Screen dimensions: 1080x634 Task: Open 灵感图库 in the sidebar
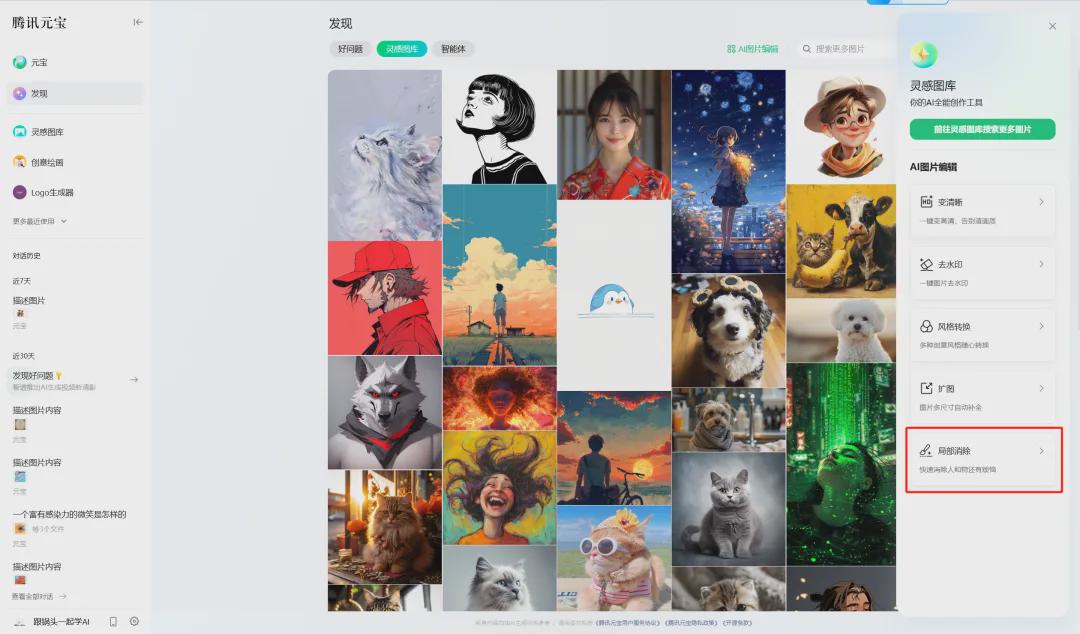(x=47, y=132)
